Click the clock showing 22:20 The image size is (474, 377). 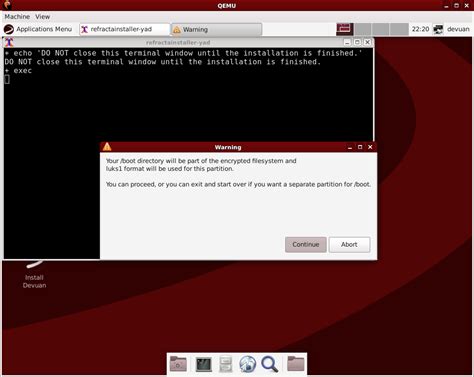coord(420,29)
